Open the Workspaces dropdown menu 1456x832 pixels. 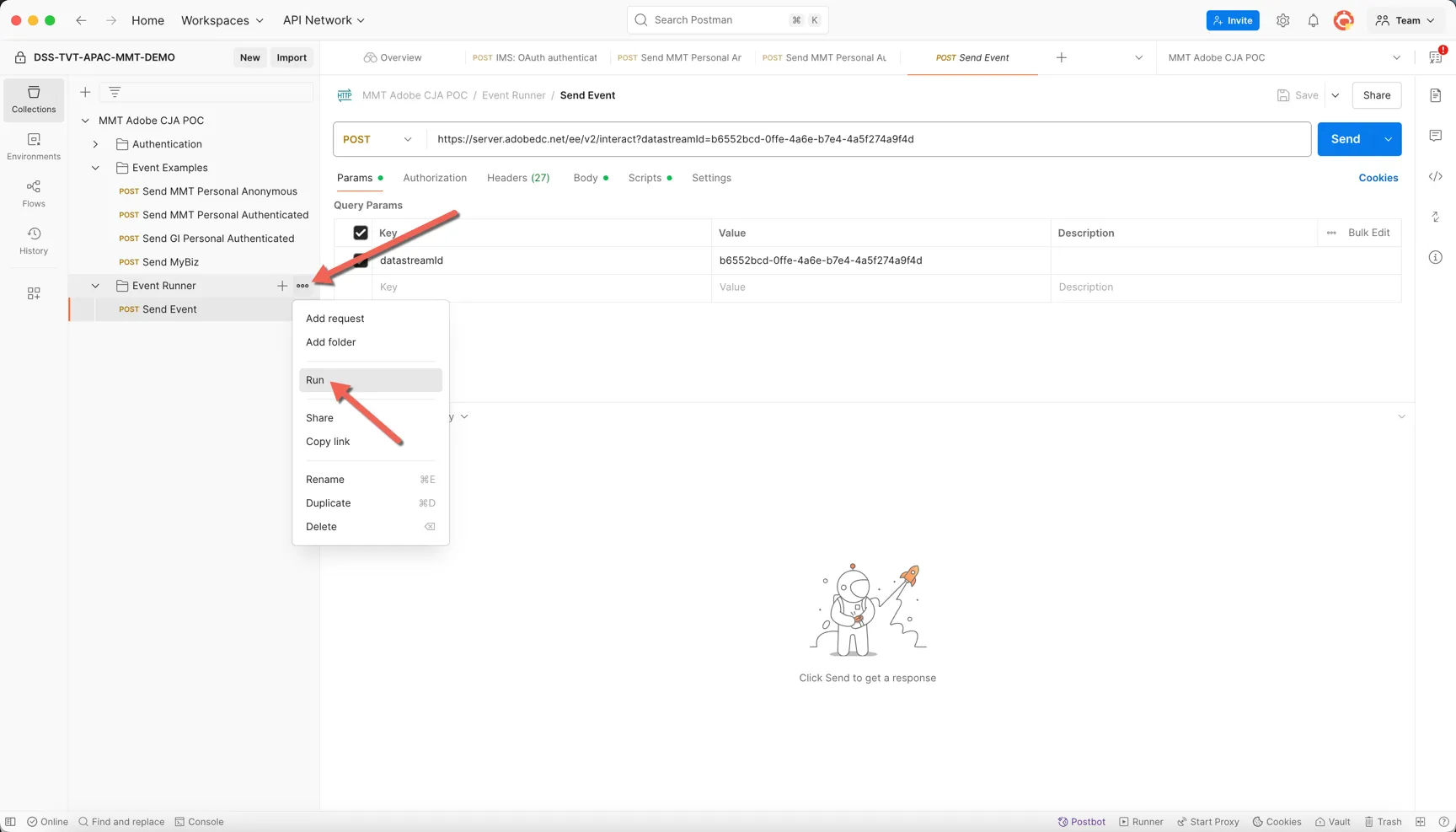point(222,20)
